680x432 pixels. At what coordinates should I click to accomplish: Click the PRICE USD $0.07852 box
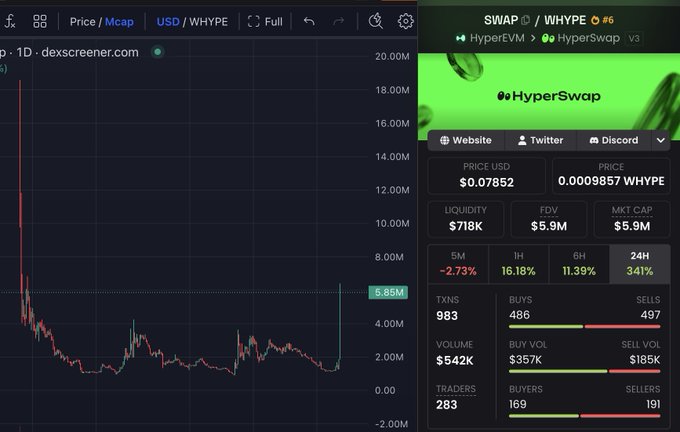487,176
